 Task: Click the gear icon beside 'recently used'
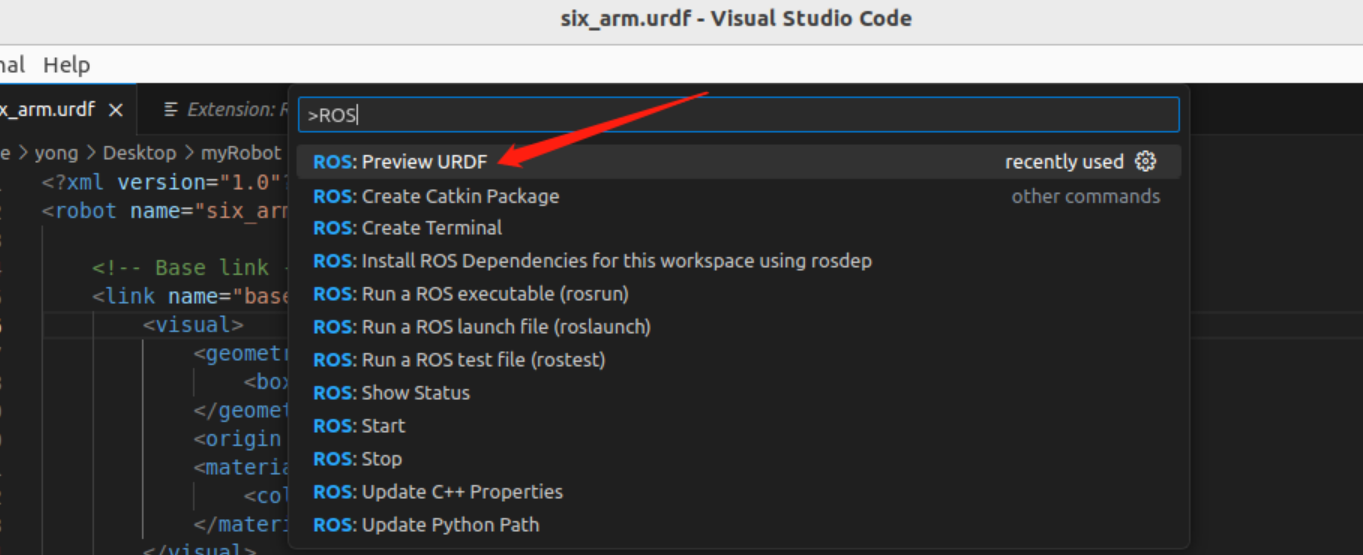point(1146,162)
